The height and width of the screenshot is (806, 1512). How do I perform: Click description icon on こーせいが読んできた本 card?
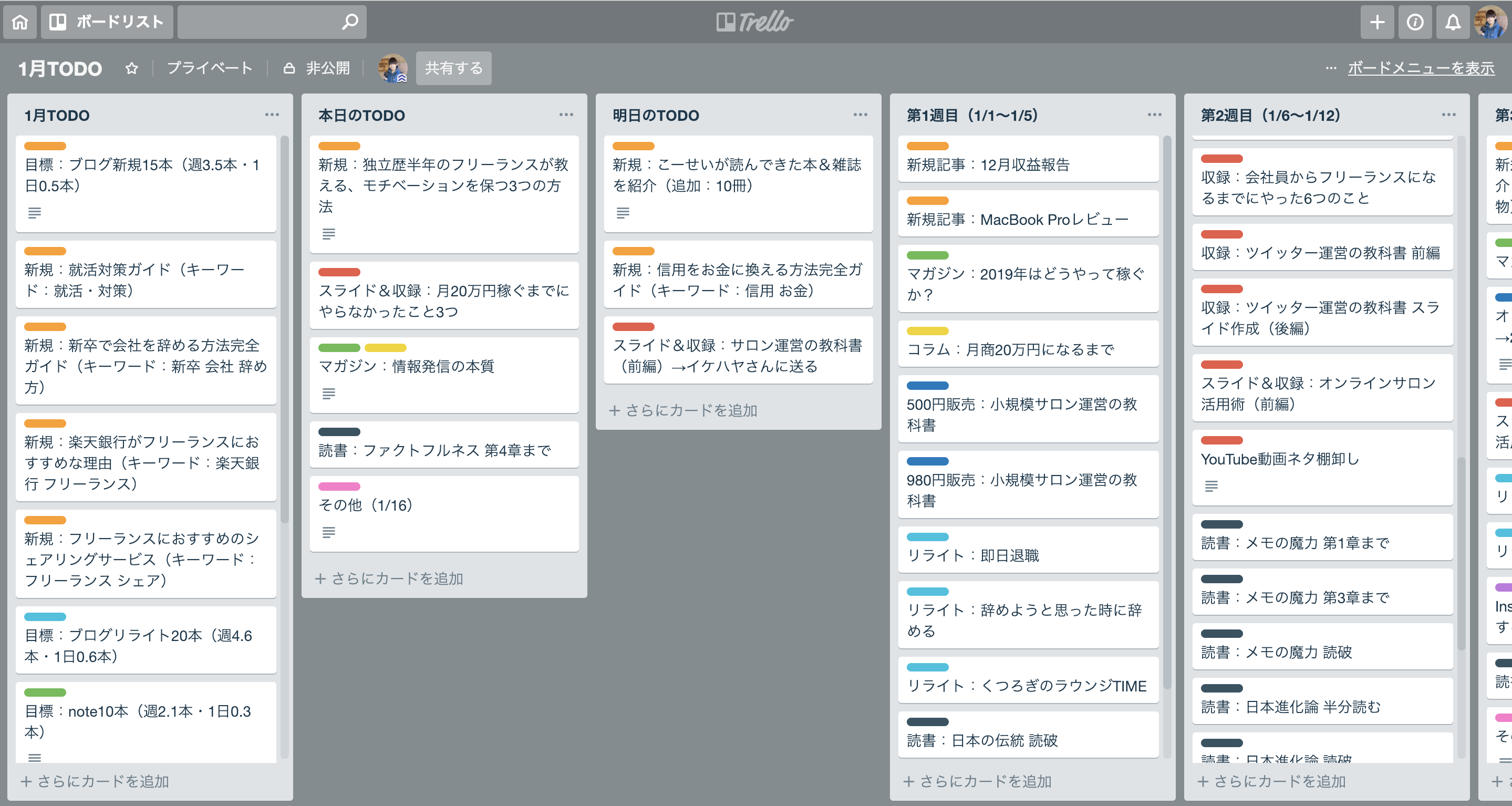coord(623,212)
